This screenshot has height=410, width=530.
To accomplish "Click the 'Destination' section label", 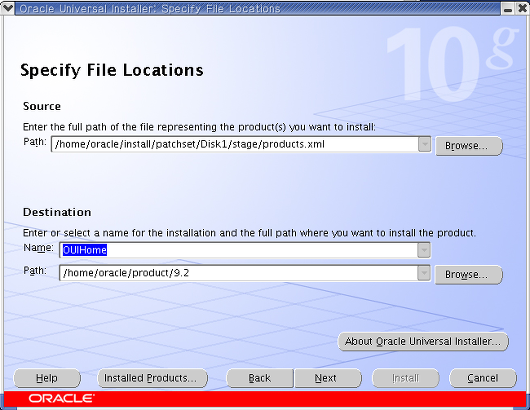I will coord(57,212).
